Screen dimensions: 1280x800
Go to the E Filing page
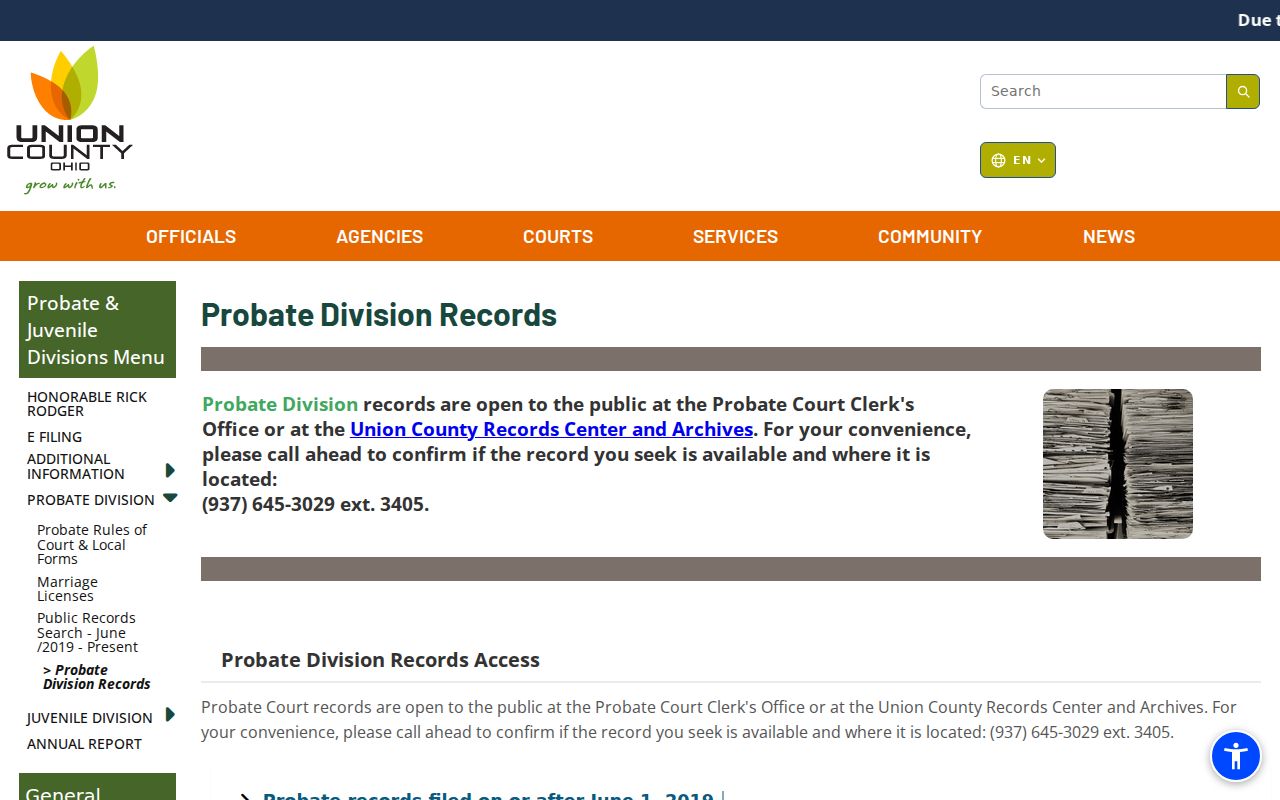click(55, 437)
